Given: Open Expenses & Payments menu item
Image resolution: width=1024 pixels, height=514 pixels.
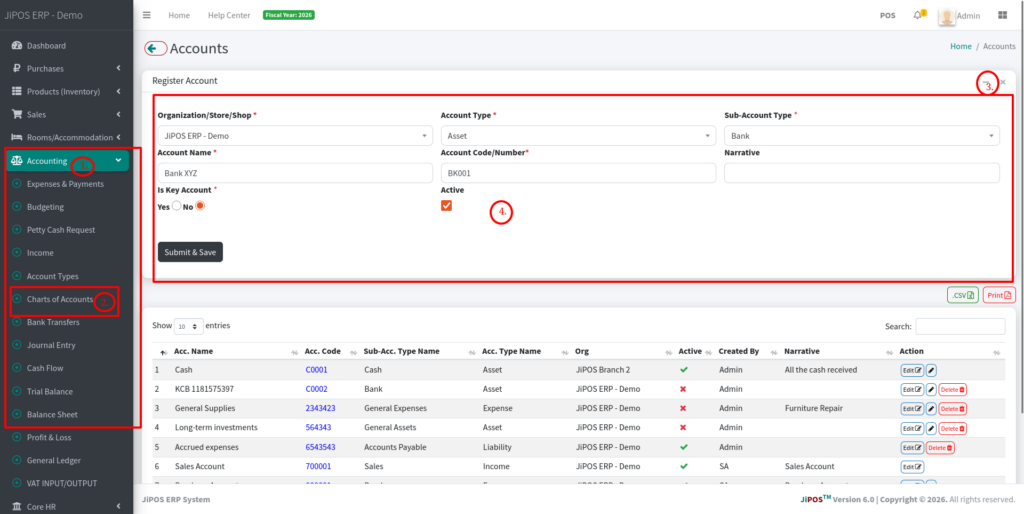Looking at the screenshot, I should click(x=65, y=184).
